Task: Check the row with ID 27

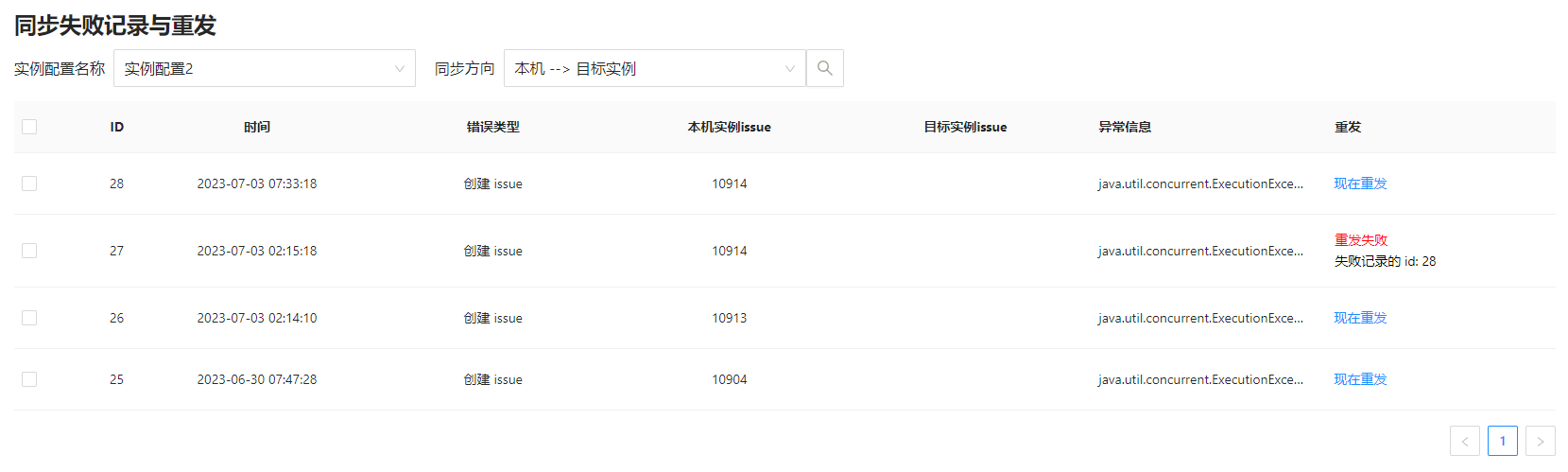Action: pyautogui.click(x=29, y=251)
